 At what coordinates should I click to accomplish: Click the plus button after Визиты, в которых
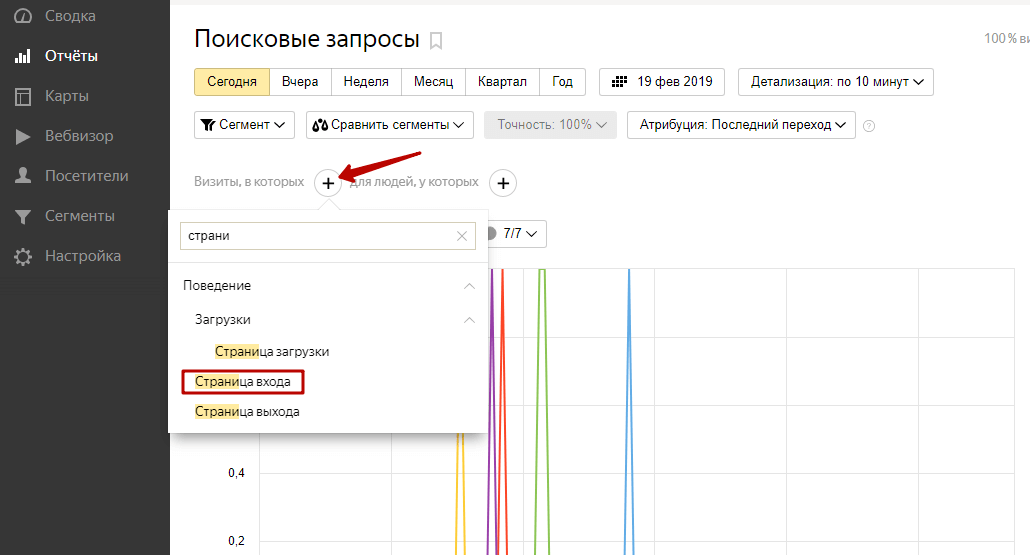click(x=328, y=183)
